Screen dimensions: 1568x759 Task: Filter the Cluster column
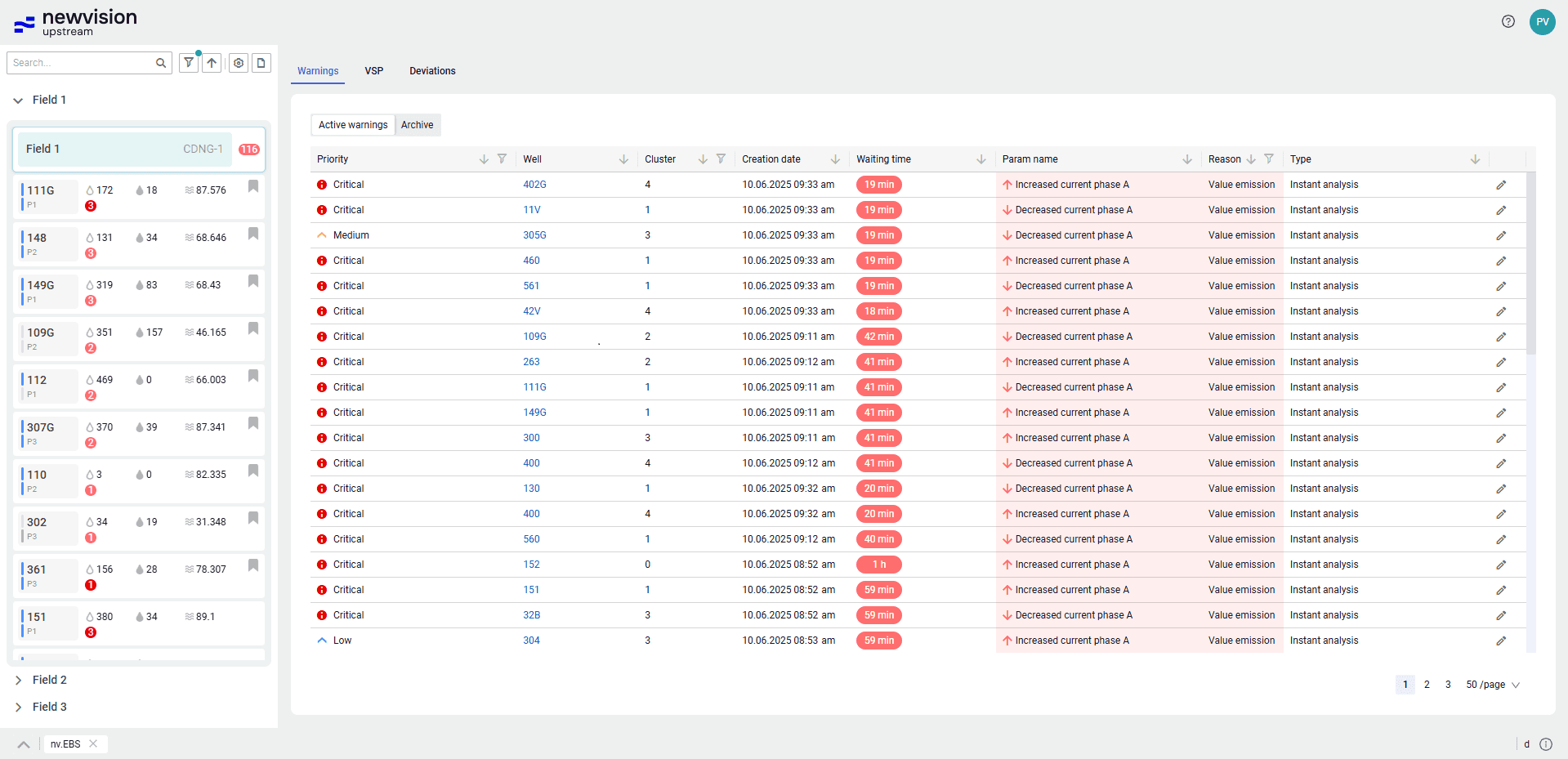pyautogui.click(x=721, y=159)
